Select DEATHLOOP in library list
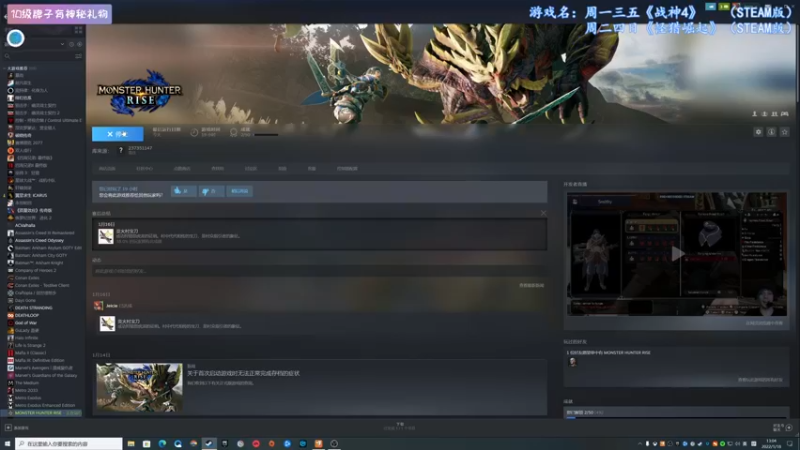The width and height of the screenshot is (800, 450). (27, 315)
